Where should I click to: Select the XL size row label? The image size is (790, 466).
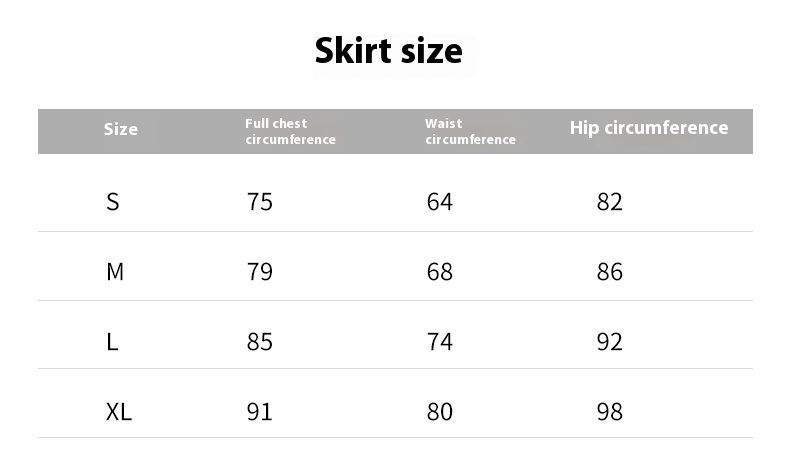click(x=119, y=412)
